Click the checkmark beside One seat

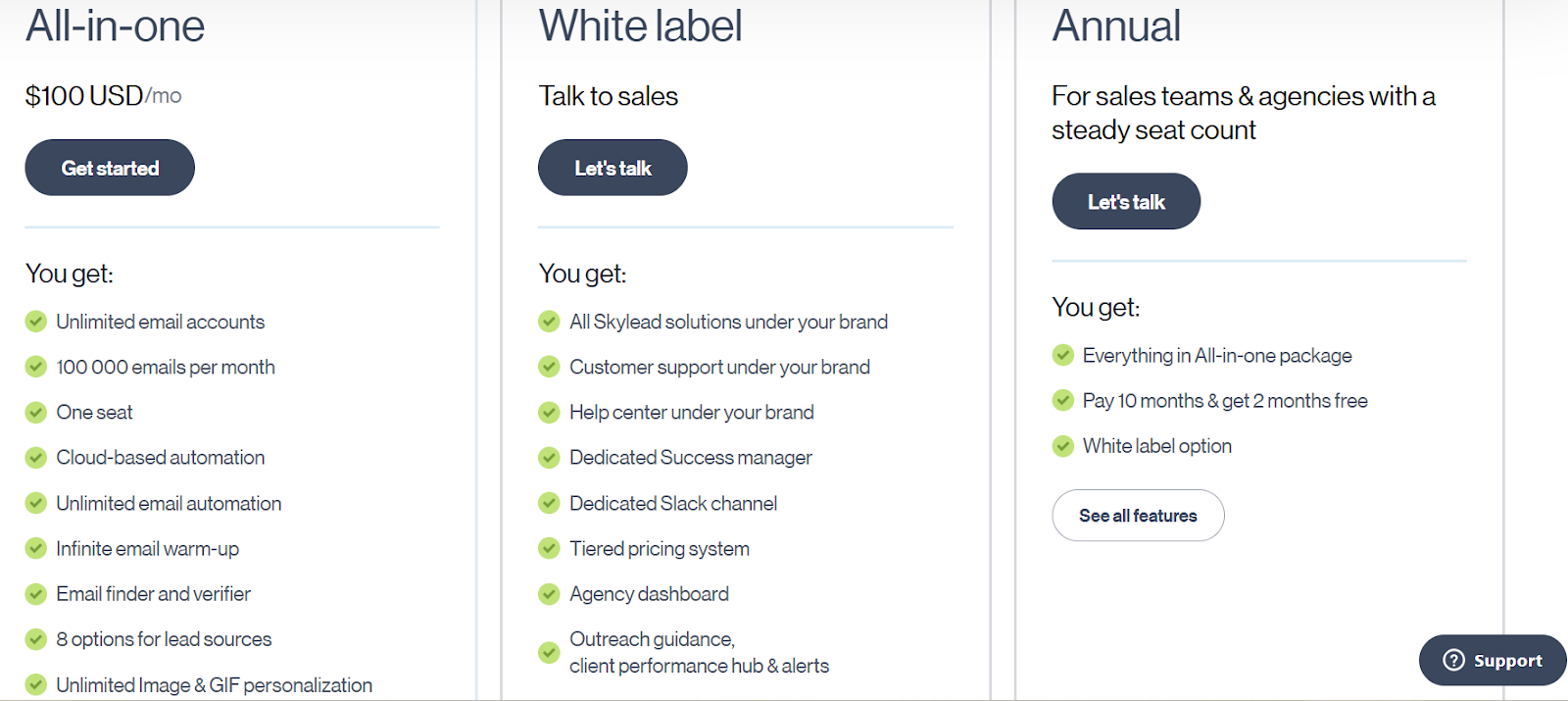35,412
